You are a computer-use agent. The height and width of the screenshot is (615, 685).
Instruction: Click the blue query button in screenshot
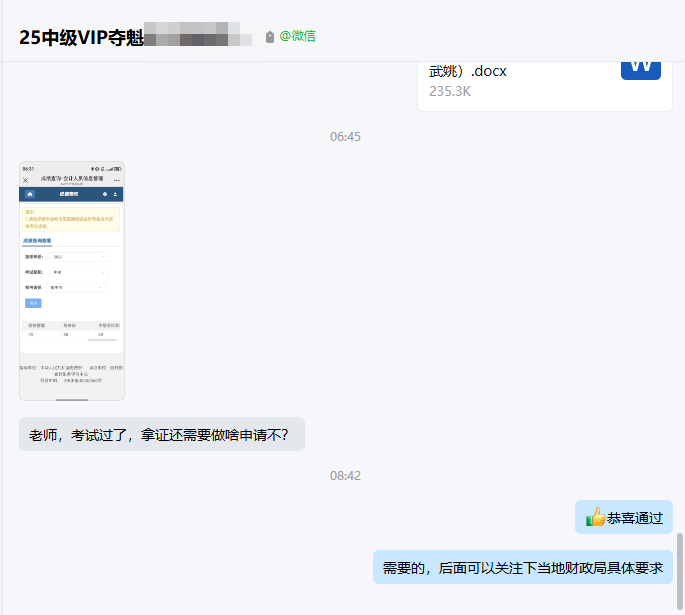coord(33,303)
